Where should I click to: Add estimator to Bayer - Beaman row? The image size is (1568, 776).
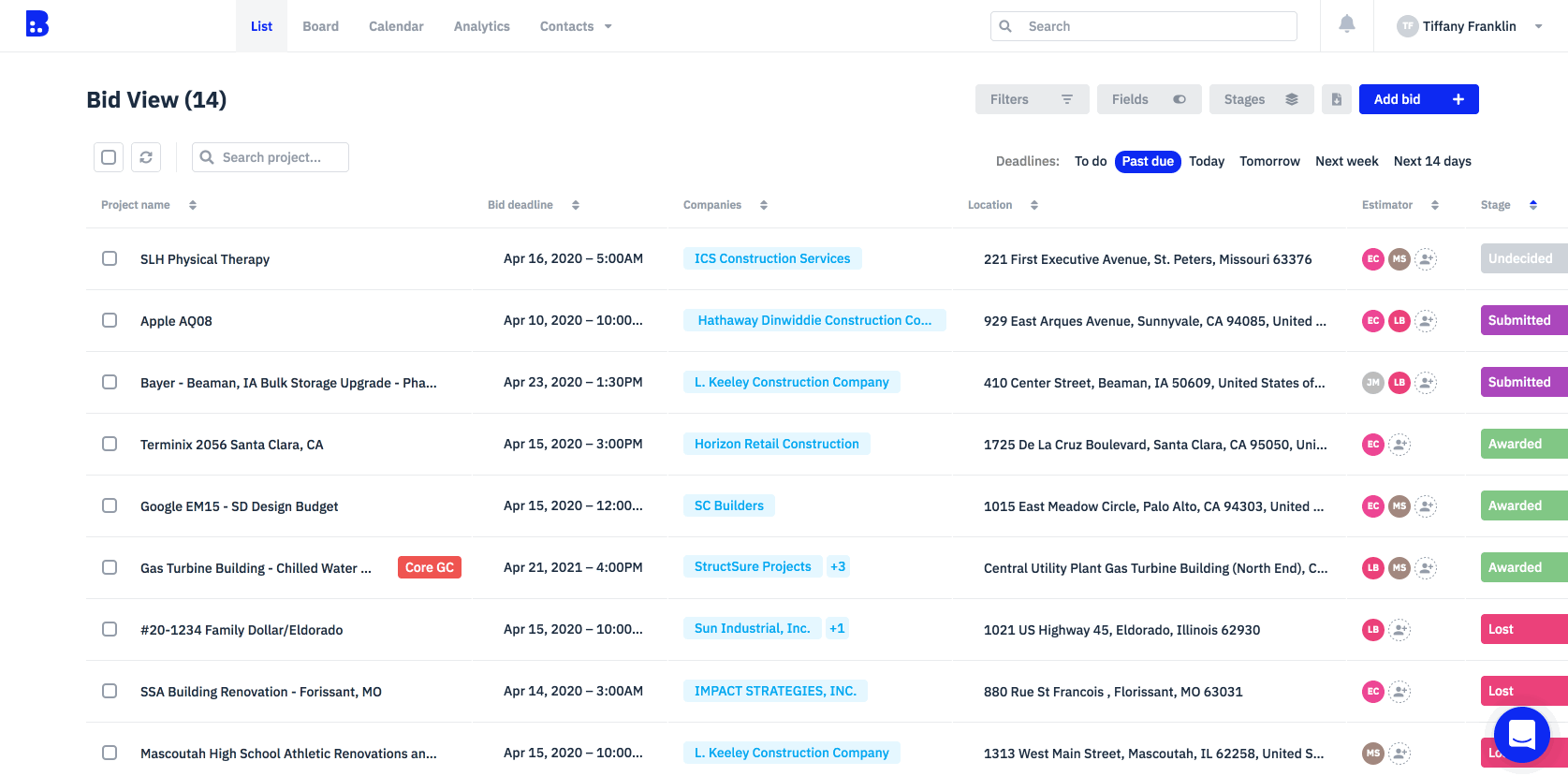1426,383
